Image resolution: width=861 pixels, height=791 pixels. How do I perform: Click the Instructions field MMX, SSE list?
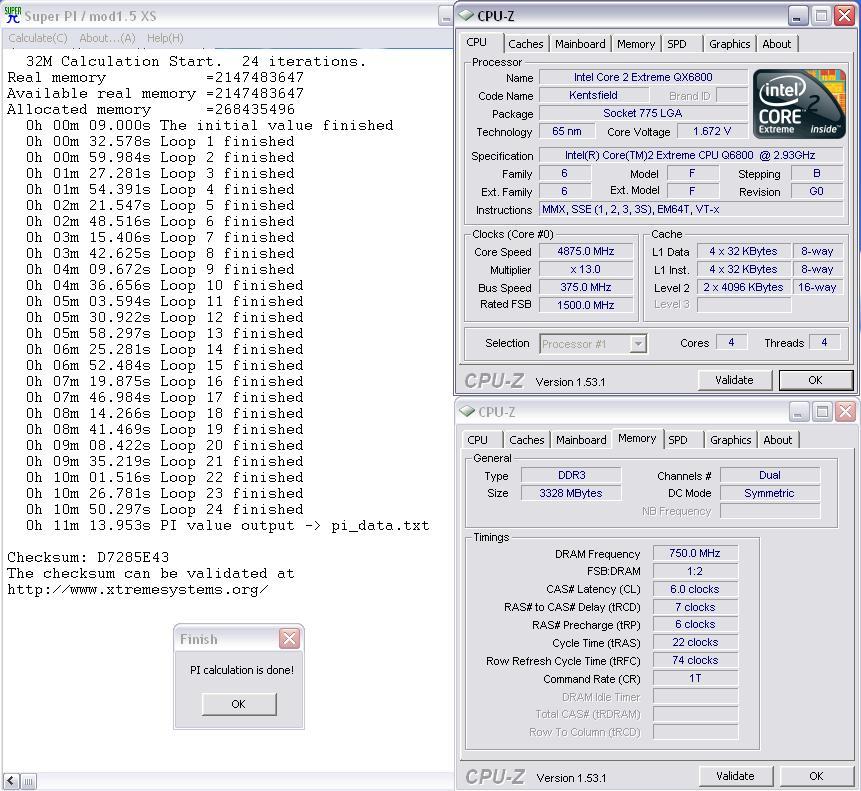[690, 209]
